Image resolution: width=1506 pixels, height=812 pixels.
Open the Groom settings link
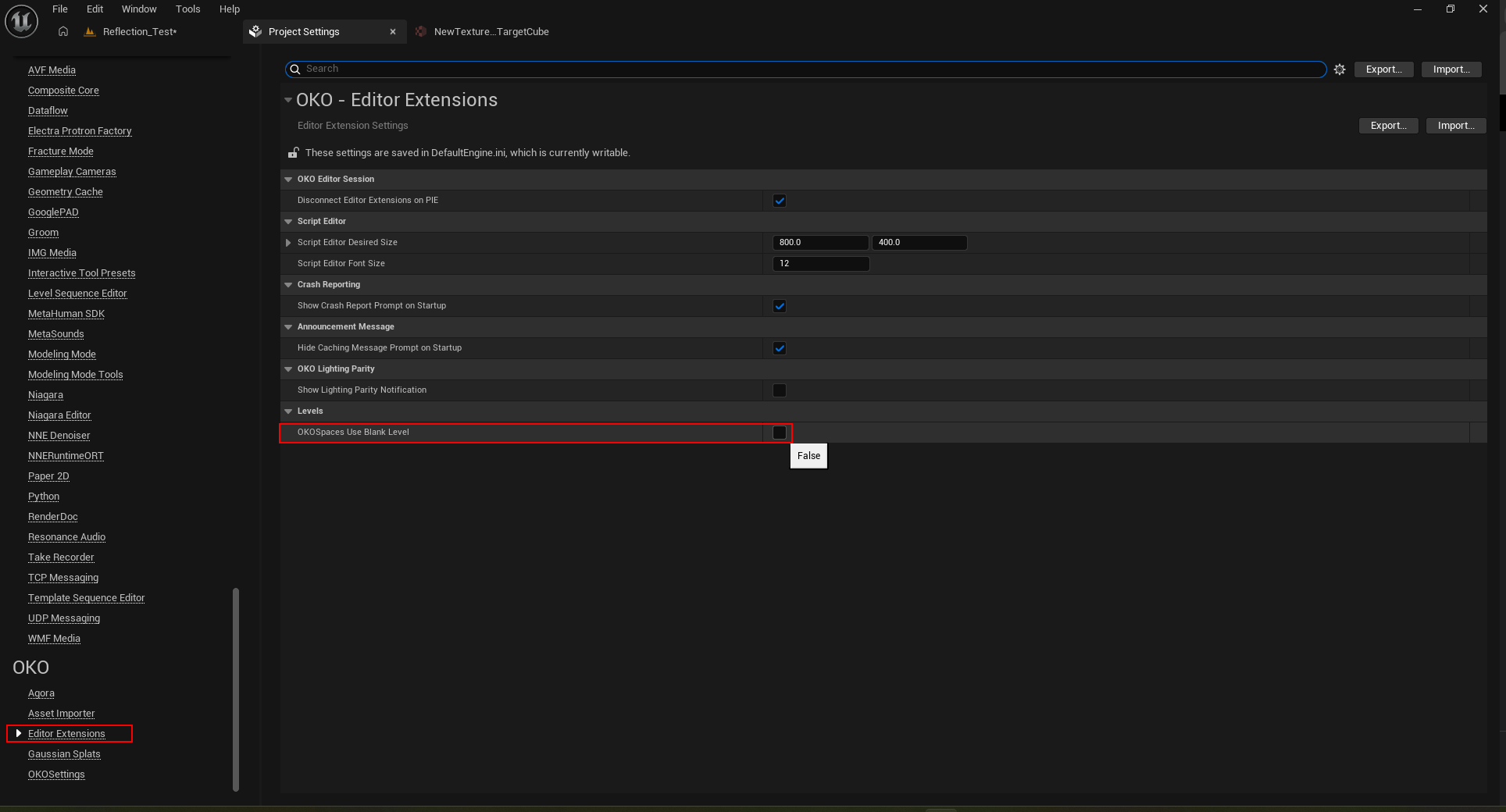(43, 233)
